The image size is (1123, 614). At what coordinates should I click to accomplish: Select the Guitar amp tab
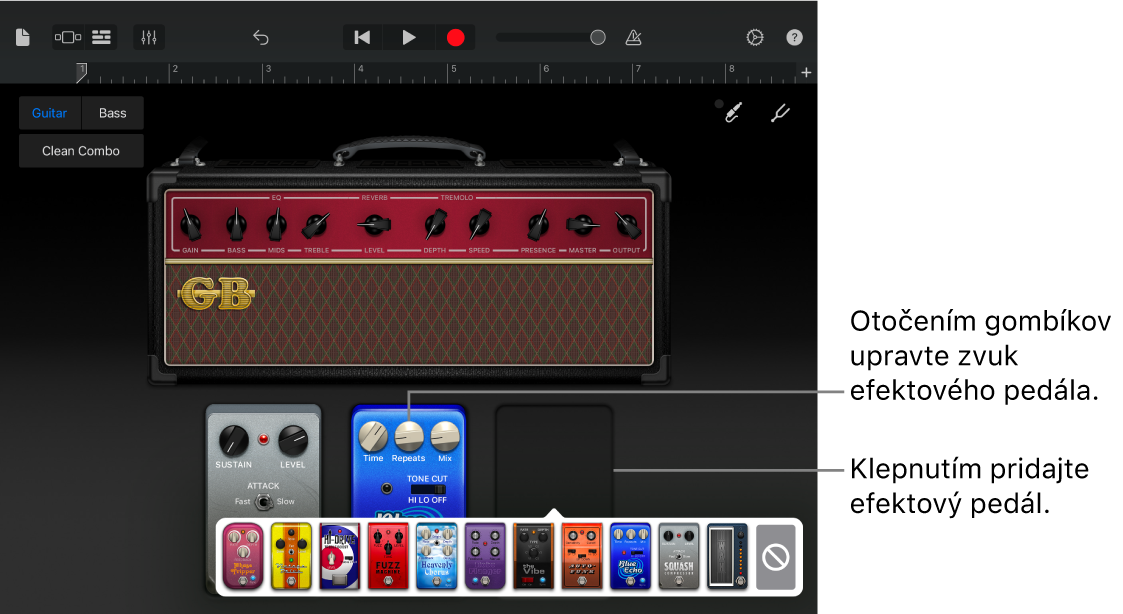[x=49, y=113]
